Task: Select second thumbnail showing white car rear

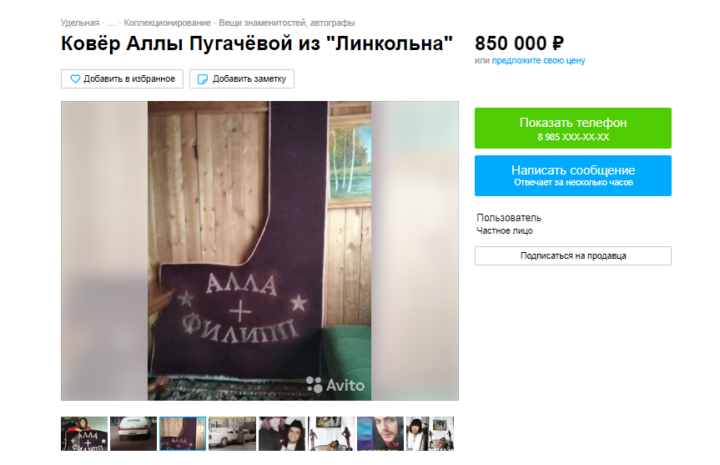Action: pos(133,434)
